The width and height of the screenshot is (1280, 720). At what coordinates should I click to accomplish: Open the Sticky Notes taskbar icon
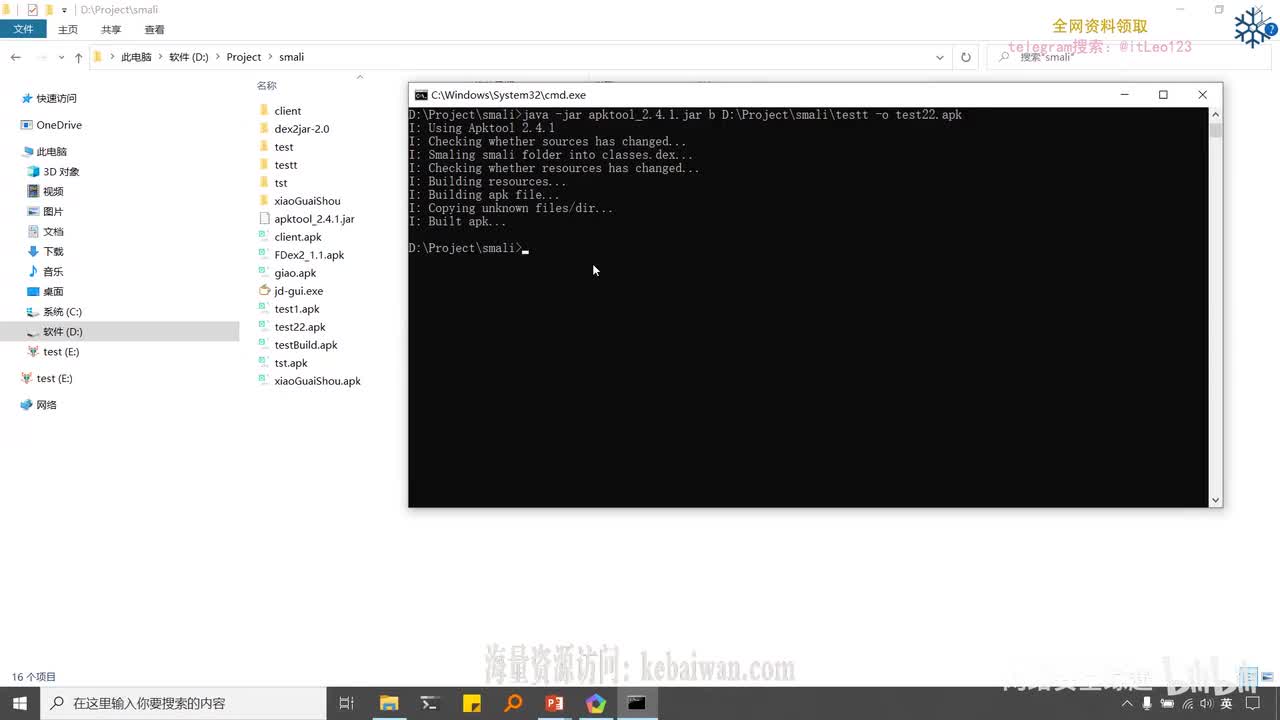pyautogui.click(x=471, y=703)
